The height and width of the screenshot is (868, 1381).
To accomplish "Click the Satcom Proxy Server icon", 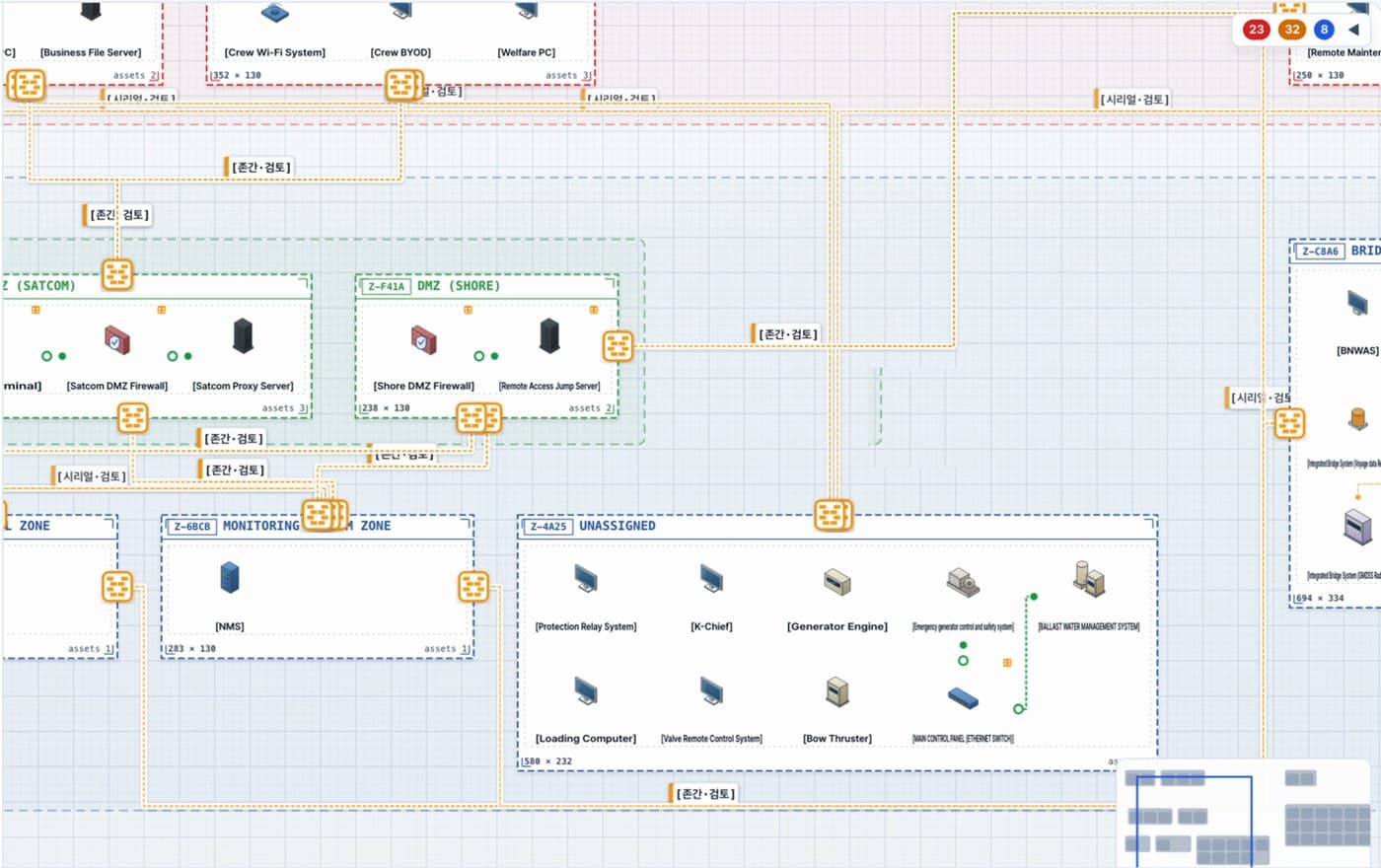I will [x=243, y=336].
